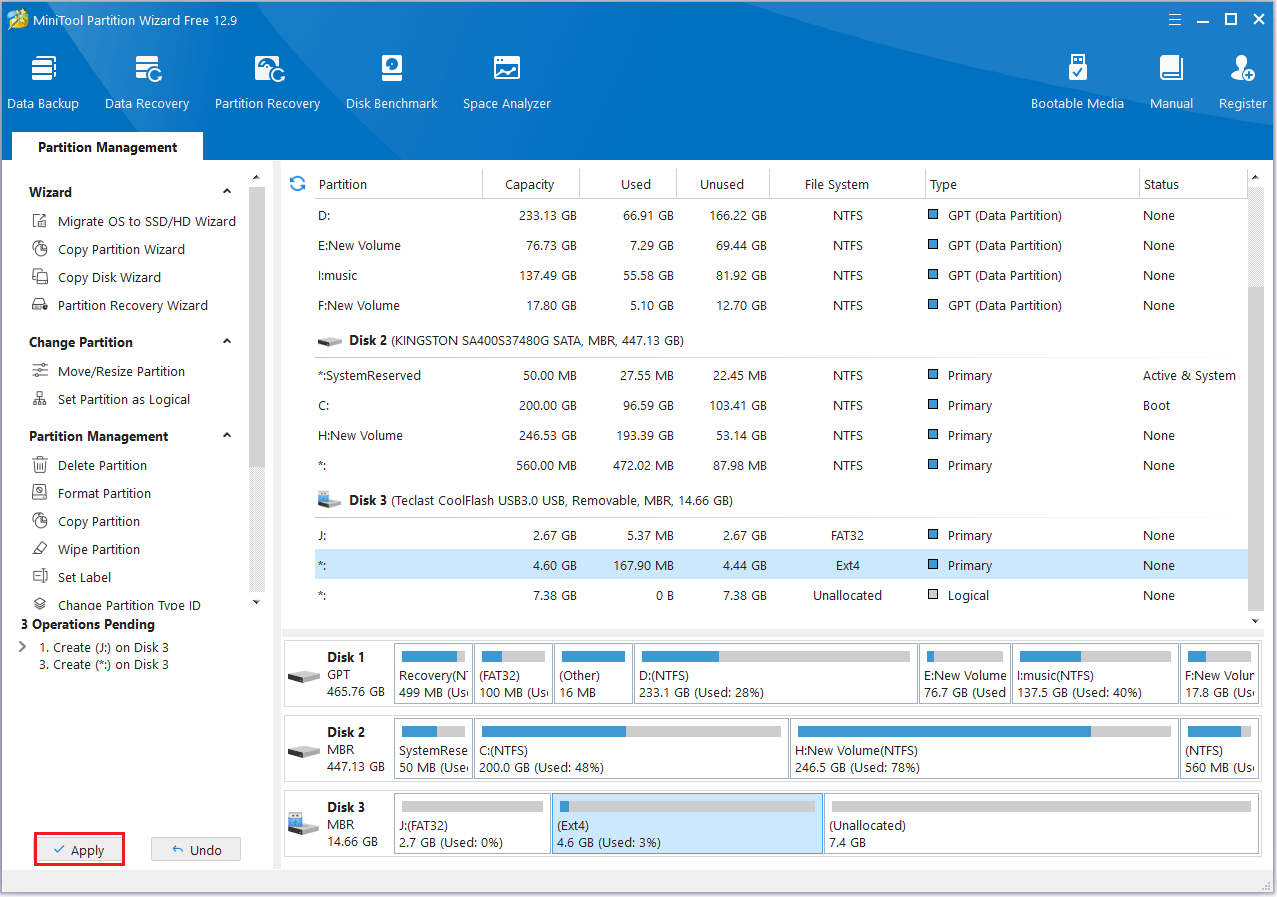This screenshot has height=897, width=1277.
Task: Select Disk 2 KINGSTON header row
Action: [782, 340]
